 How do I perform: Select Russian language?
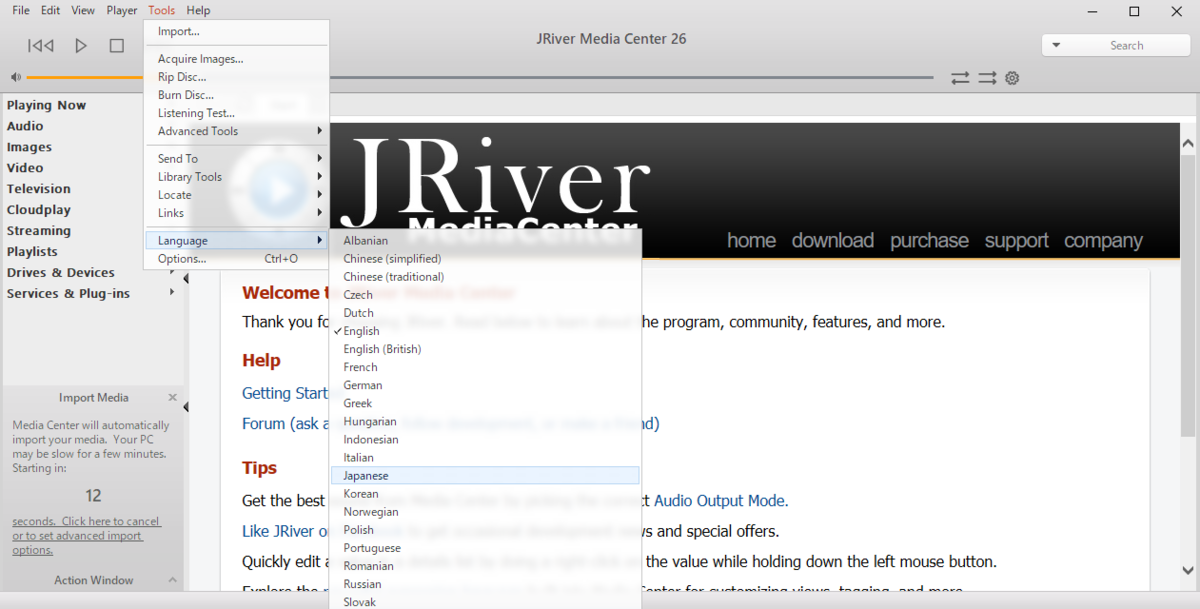(x=485, y=584)
